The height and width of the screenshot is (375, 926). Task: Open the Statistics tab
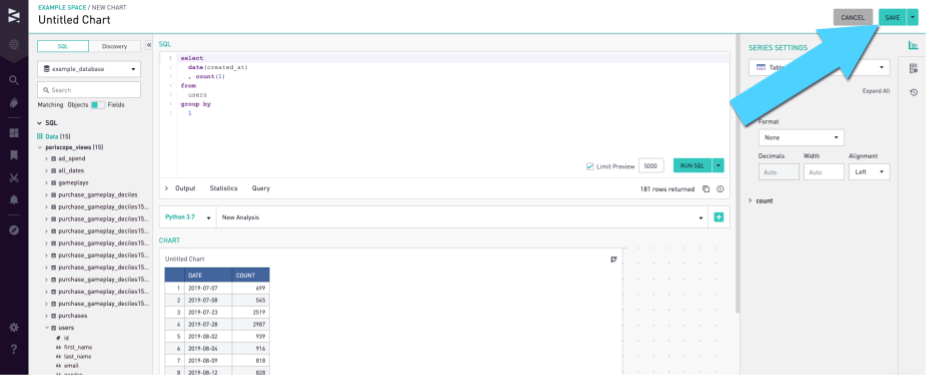[x=223, y=188]
